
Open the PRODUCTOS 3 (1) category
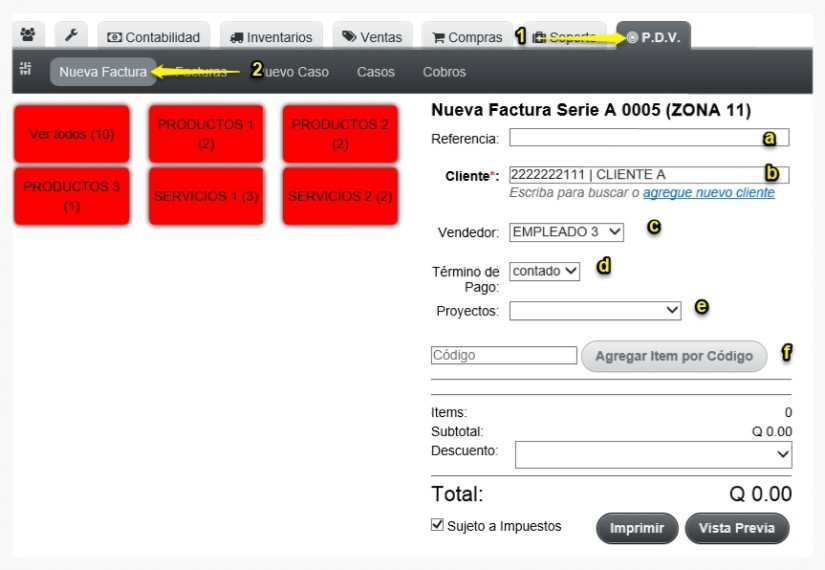[72, 196]
